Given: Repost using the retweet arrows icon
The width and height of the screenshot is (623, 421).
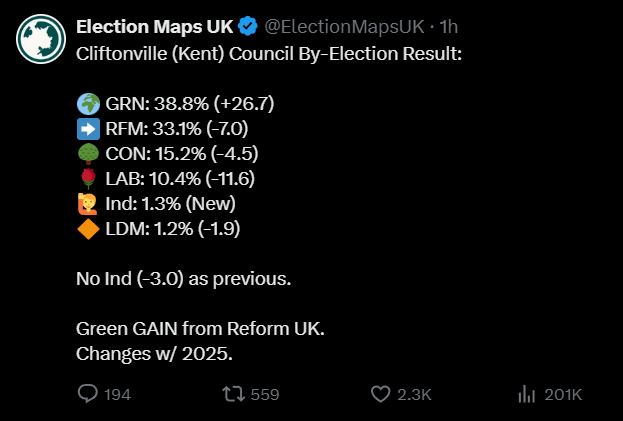Looking at the screenshot, I should [234, 395].
